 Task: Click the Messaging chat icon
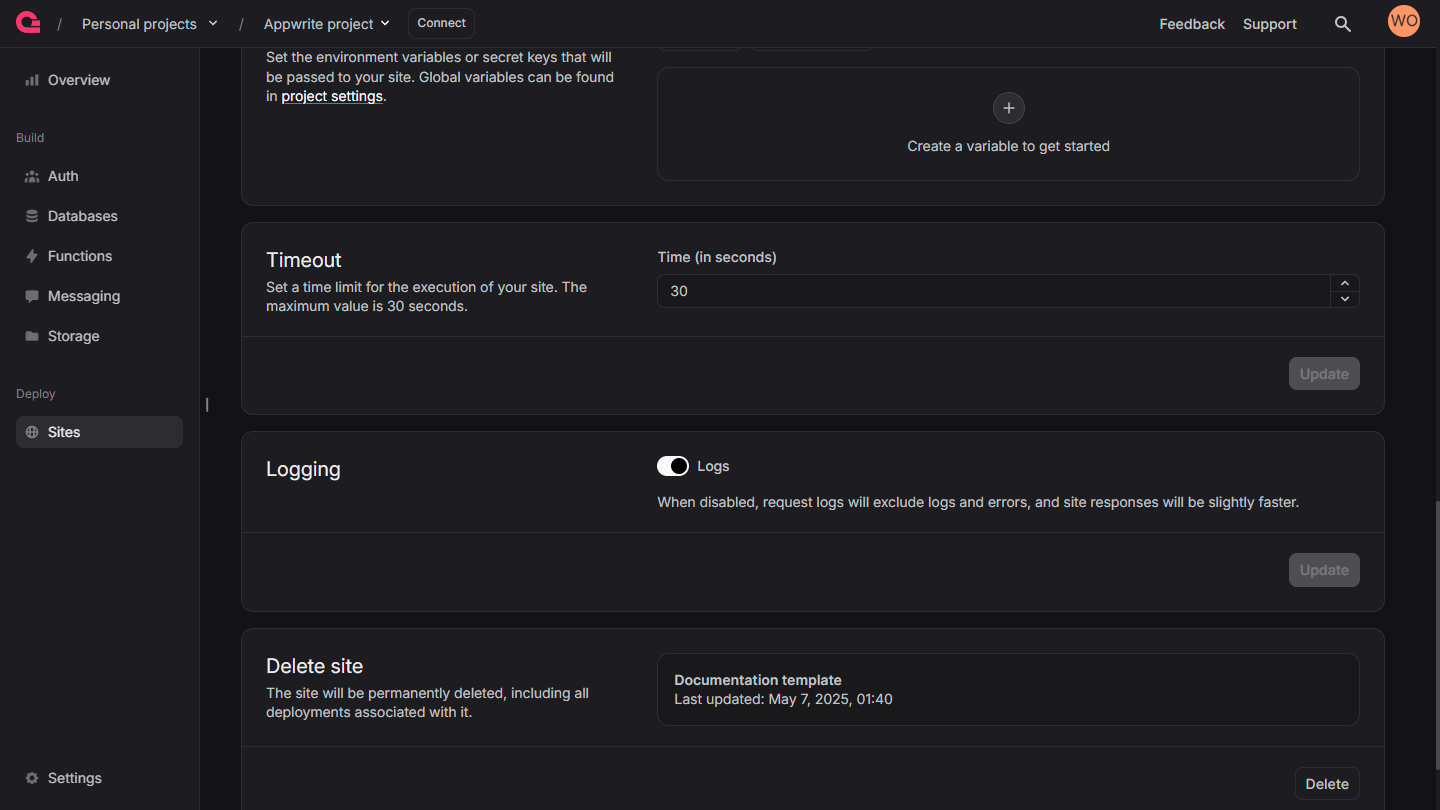coord(32,296)
